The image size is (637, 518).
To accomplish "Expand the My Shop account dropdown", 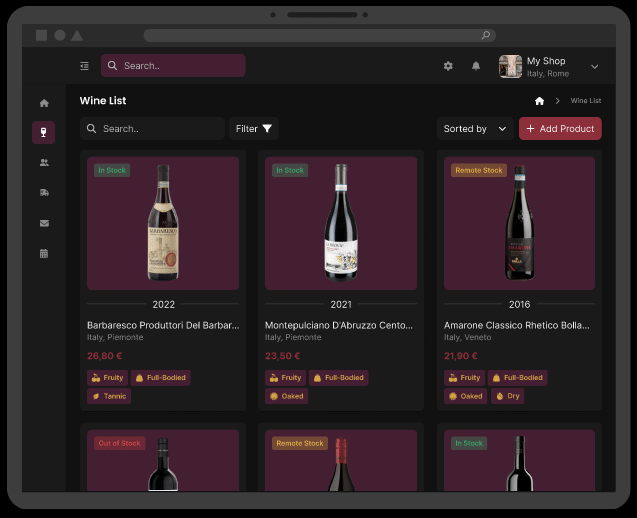I will pos(594,67).
